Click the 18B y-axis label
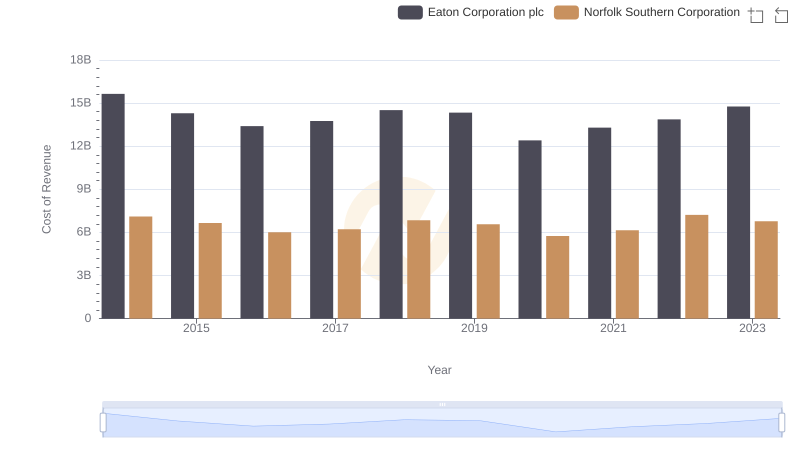The image size is (800, 461). [x=81, y=60]
